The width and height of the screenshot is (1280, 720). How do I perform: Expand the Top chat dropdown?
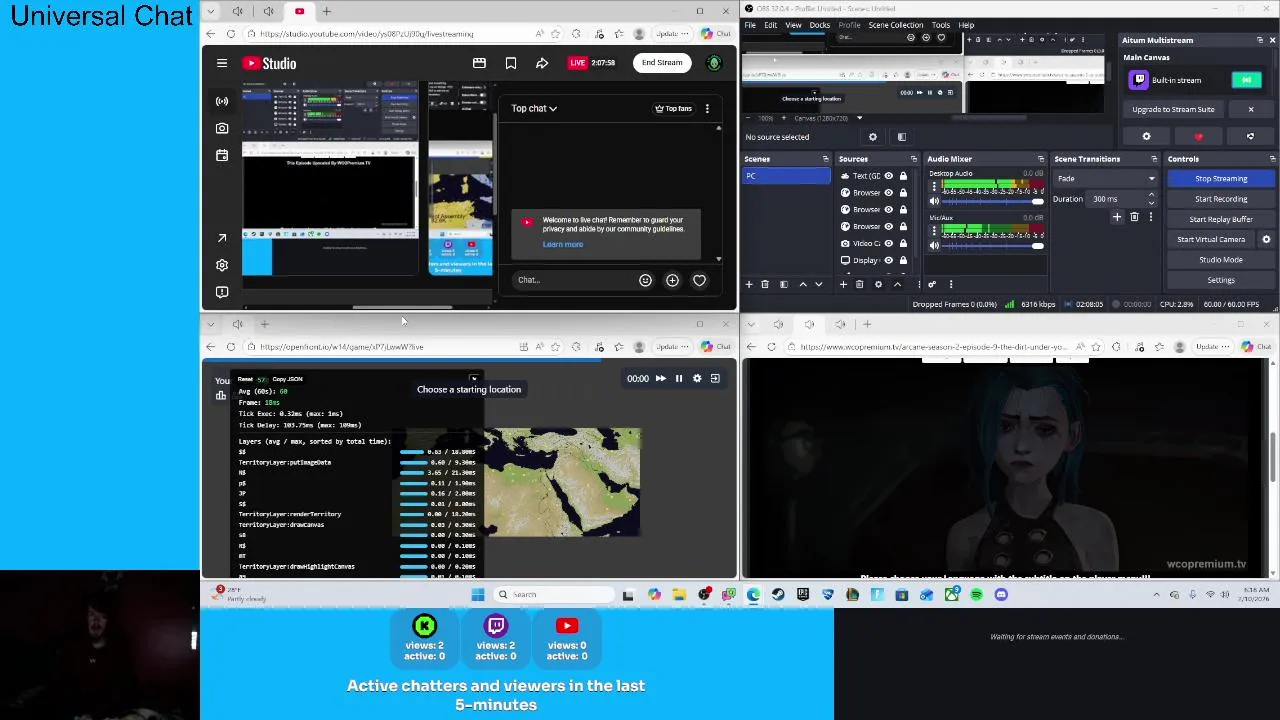pyautogui.click(x=534, y=108)
